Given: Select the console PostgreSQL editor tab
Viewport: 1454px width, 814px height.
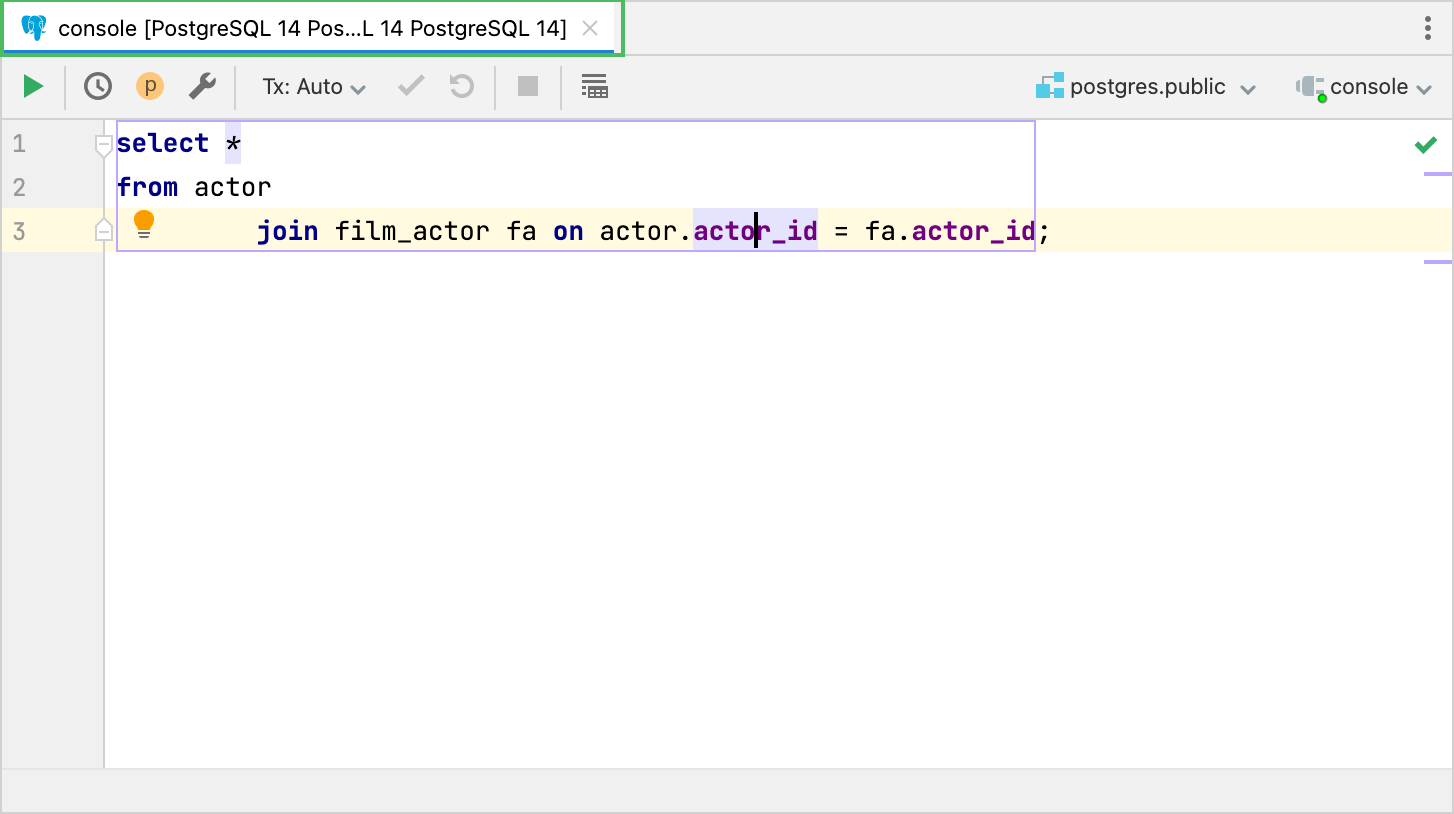Looking at the screenshot, I should pos(300,29).
